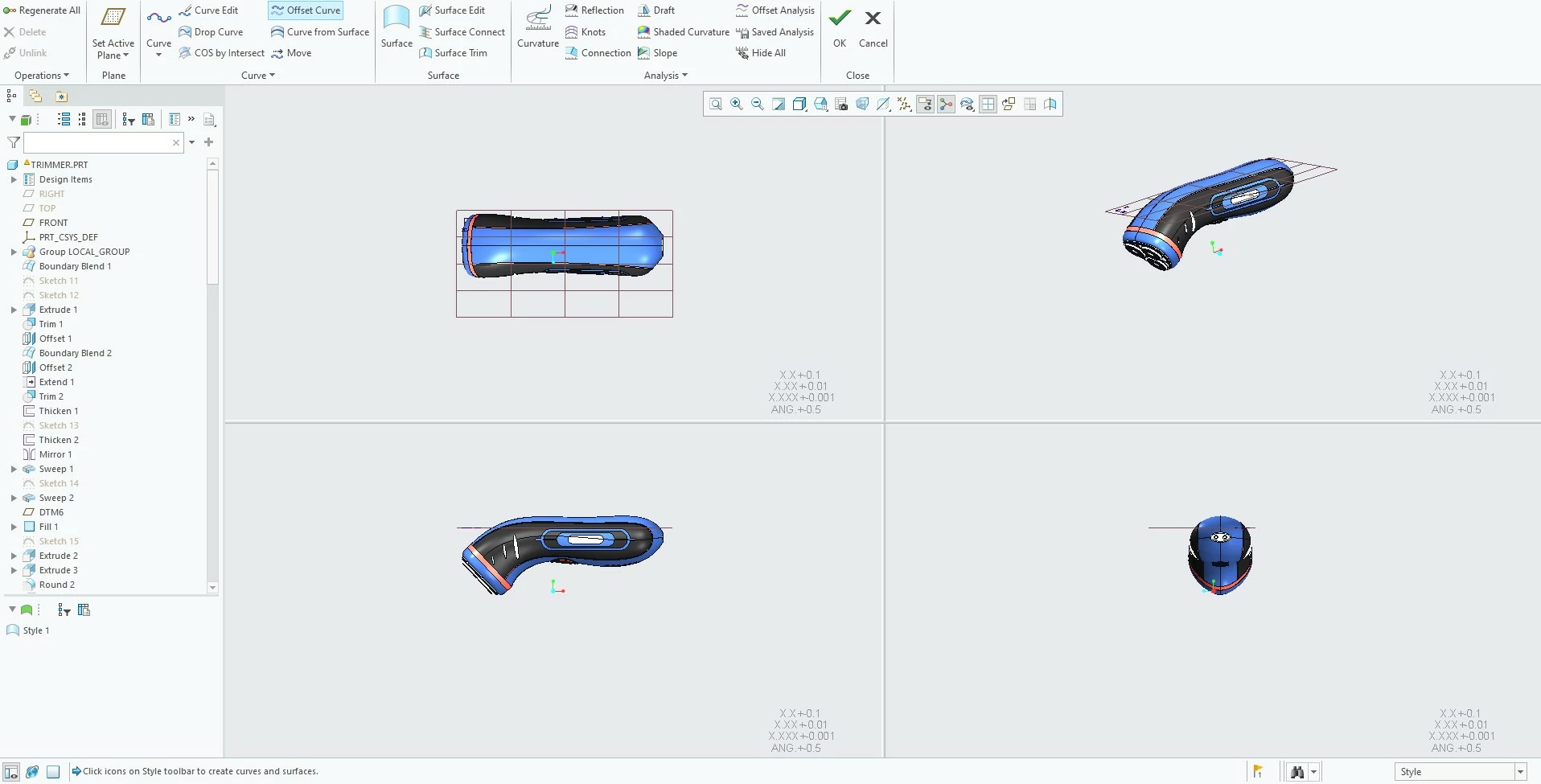Click the model tree vertical scrollbar
Image resolution: width=1541 pixels, height=784 pixels.
pyautogui.click(x=212, y=376)
